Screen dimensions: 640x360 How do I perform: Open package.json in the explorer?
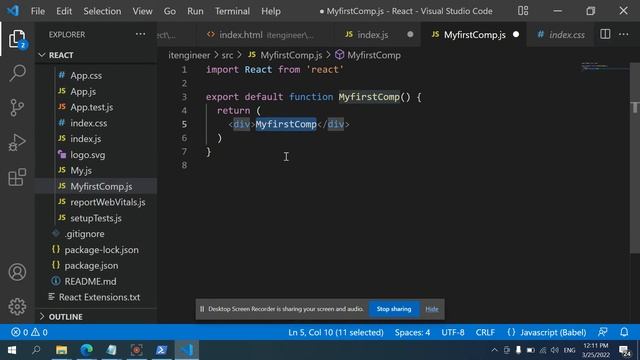(91, 266)
